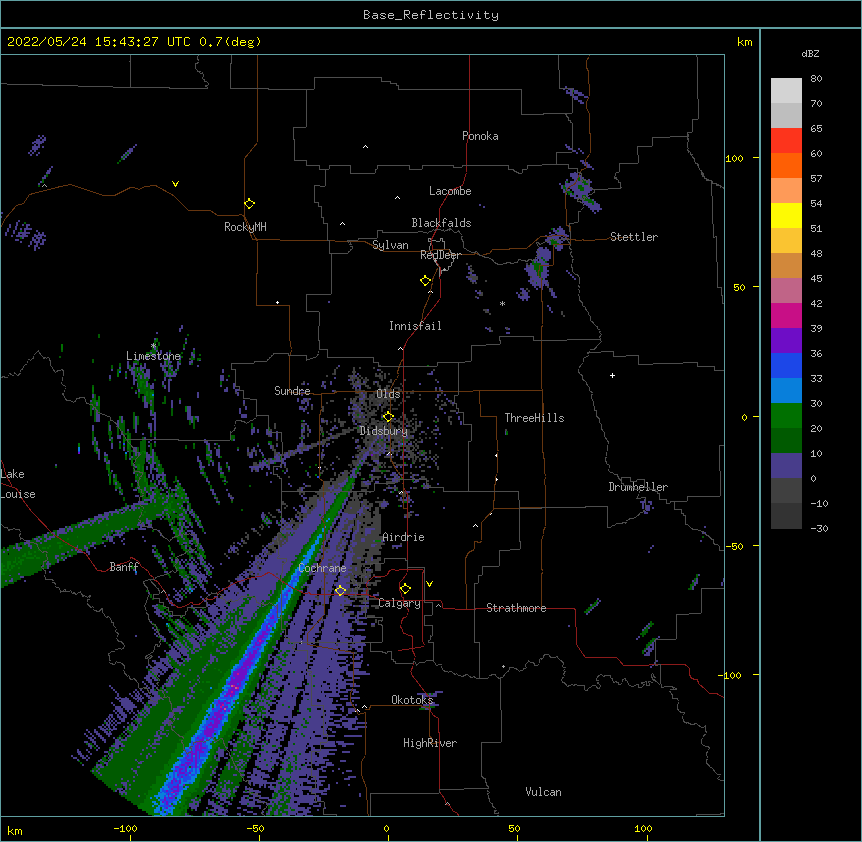The image size is (862, 842).
Task: Click the -50 tick label on the vertical axis
Action: pyautogui.click(x=734, y=546)
